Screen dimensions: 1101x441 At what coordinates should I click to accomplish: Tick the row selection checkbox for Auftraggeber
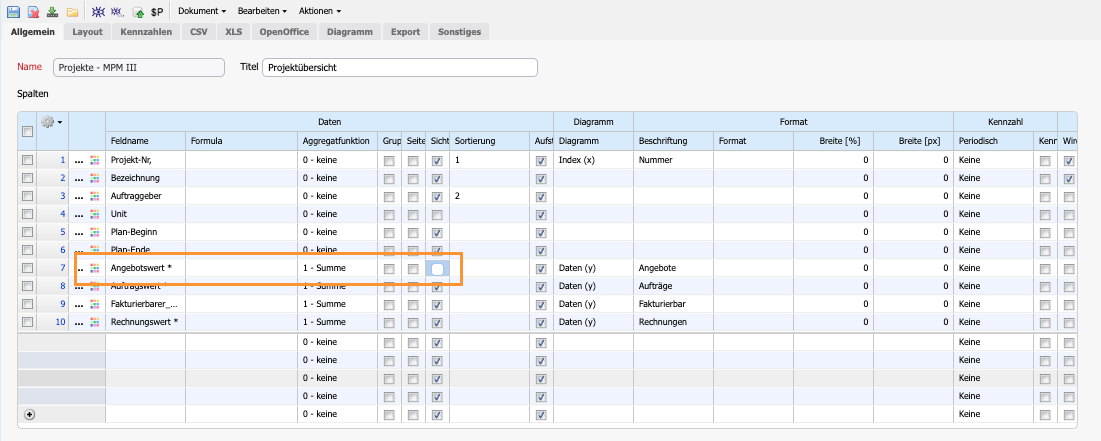tap(28, 196)
